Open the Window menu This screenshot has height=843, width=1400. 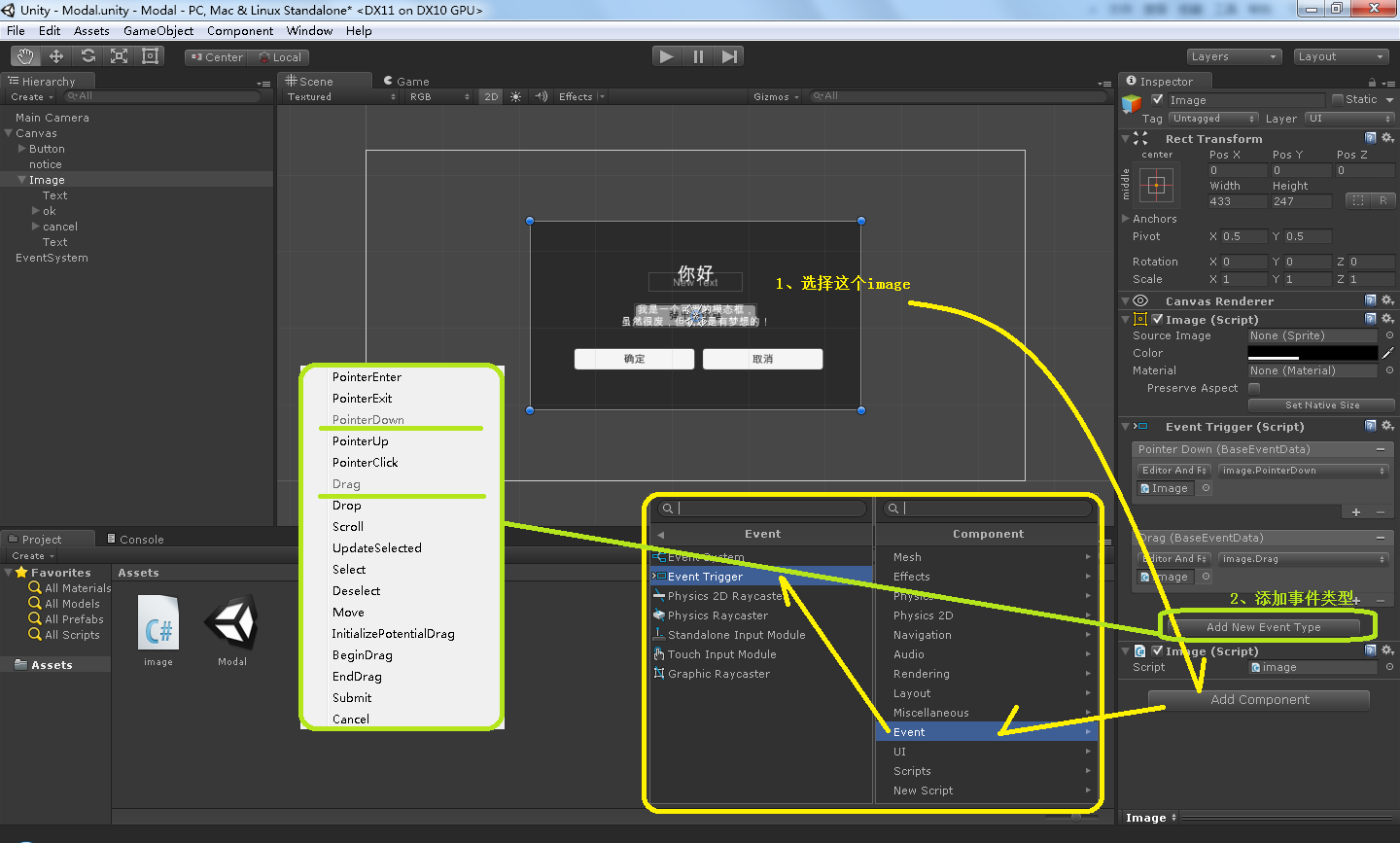coord(309,31)
